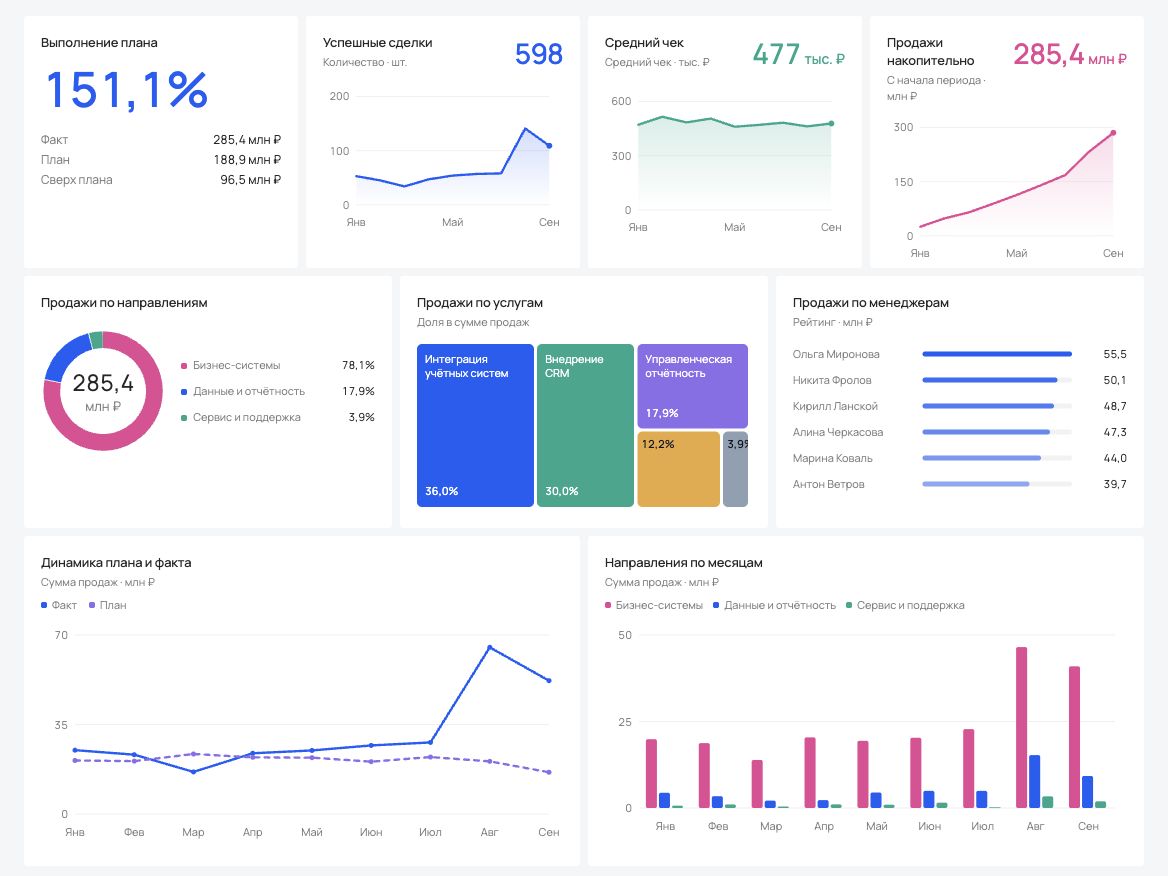The height and width of the screenshot is (876, 1168).
Task: Open the Средний чек card title
Action: 644,42
